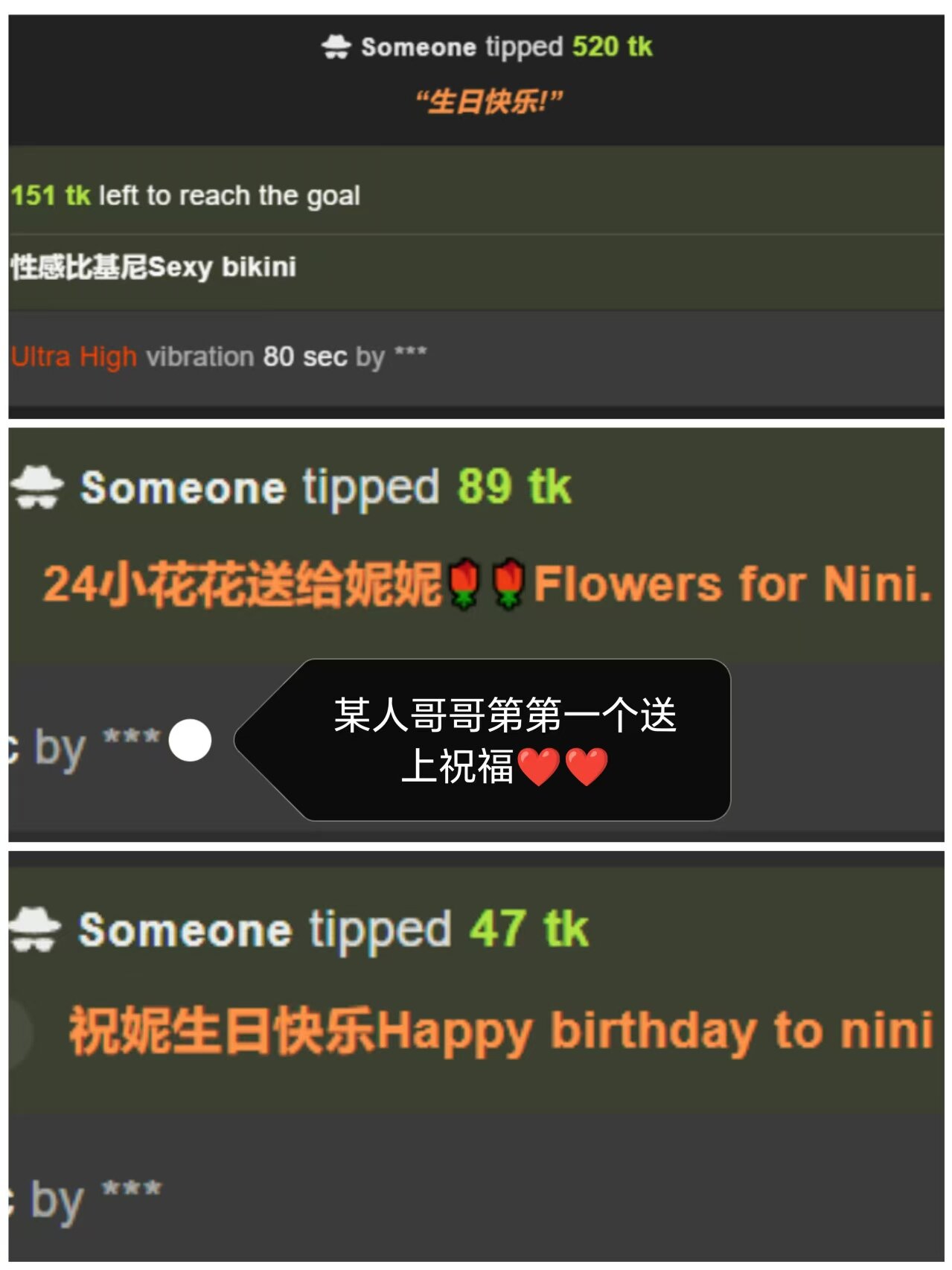Click Someone username in the 47 tk tip
The image size is (952, 1270).
tap(185, 930)
